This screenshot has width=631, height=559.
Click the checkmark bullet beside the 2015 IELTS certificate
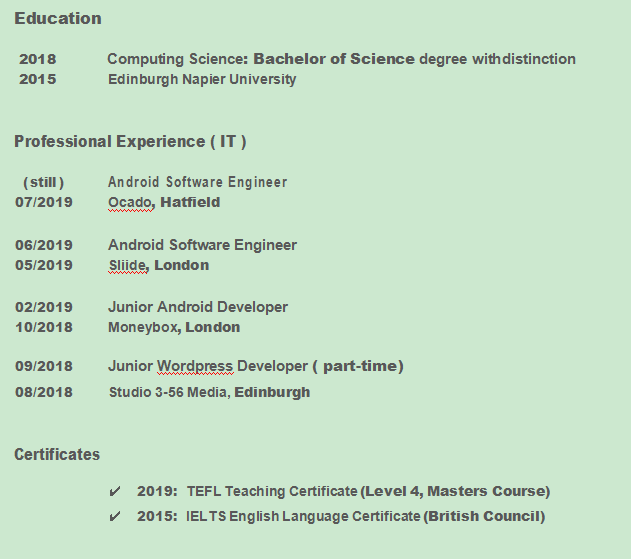click(115, 517)
